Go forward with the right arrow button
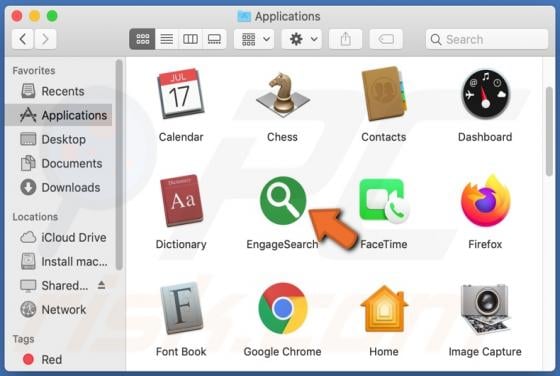Image resolution: width=560 pixels, height=376 pixels. (x=45, y=39)
